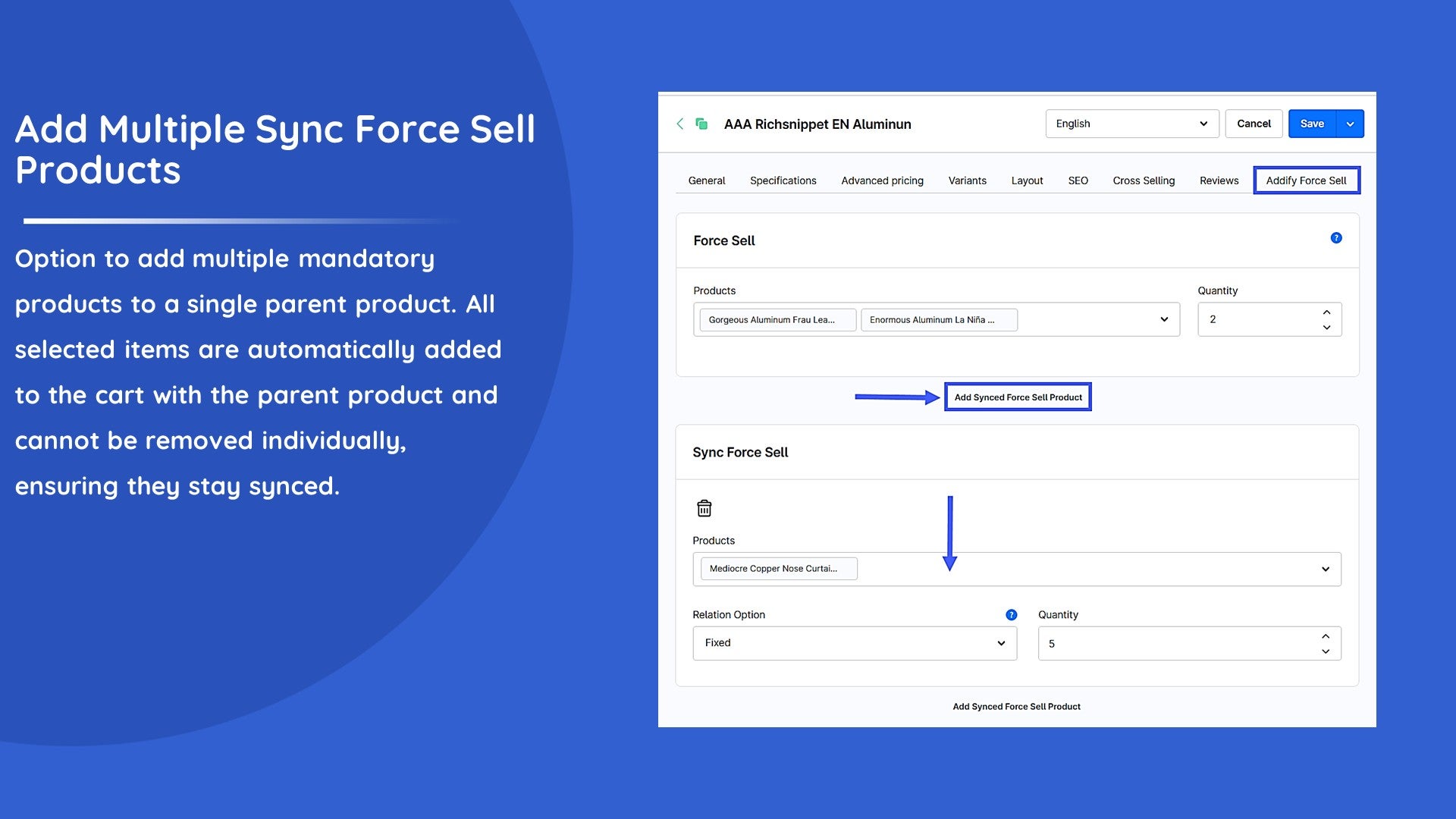
Task: Increase Force Sell quantity with up arrow
Action: coord(1326,312)
